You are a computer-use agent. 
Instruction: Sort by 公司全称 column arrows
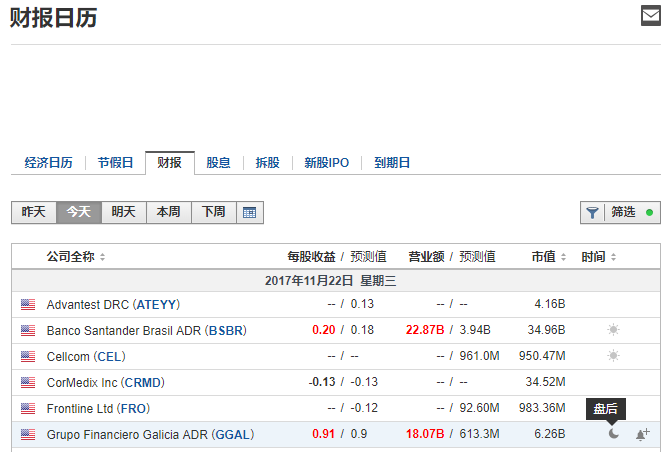[x=102, y=257]
